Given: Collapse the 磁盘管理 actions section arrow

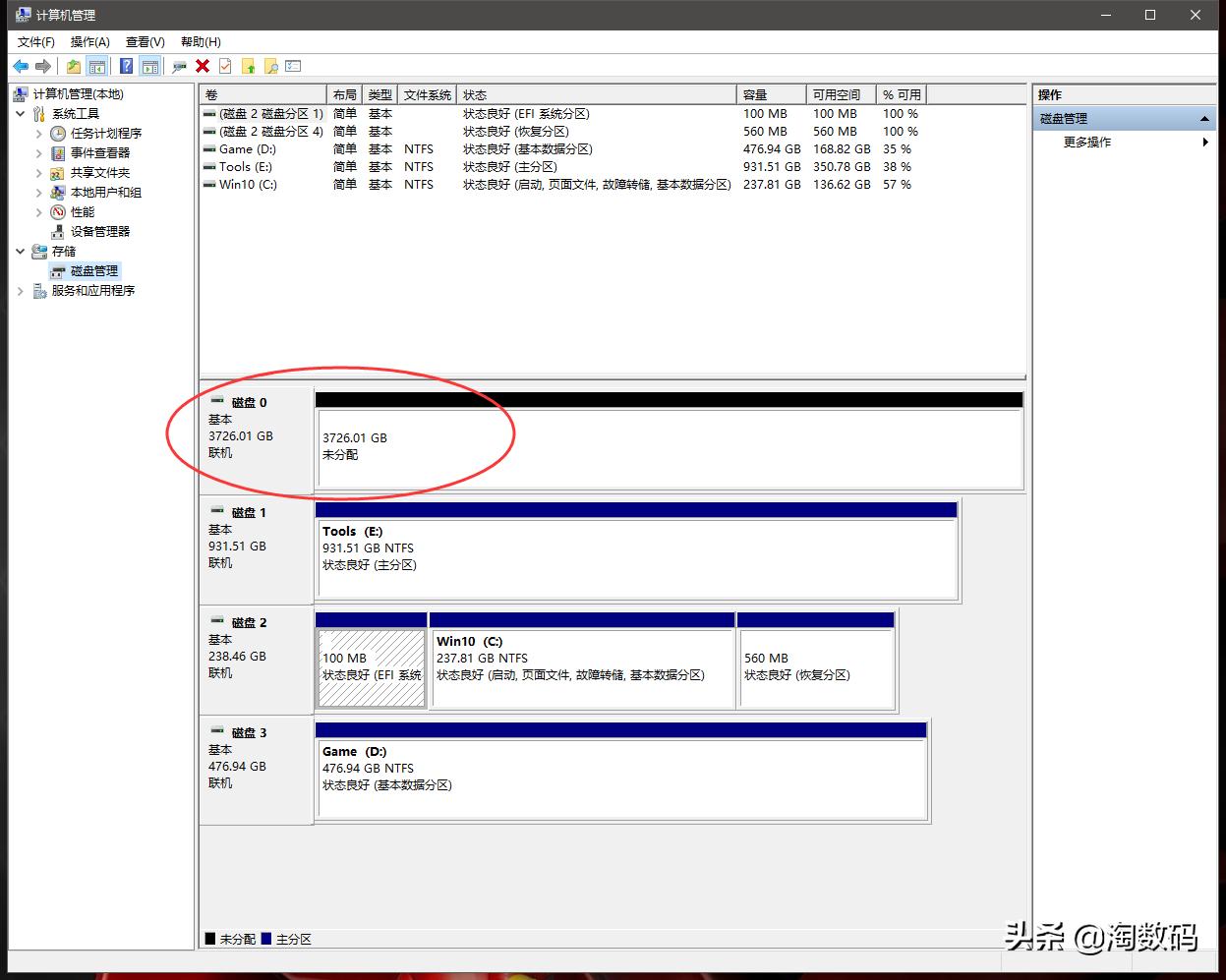Looking at the screenshot, I should point(1204,119).
